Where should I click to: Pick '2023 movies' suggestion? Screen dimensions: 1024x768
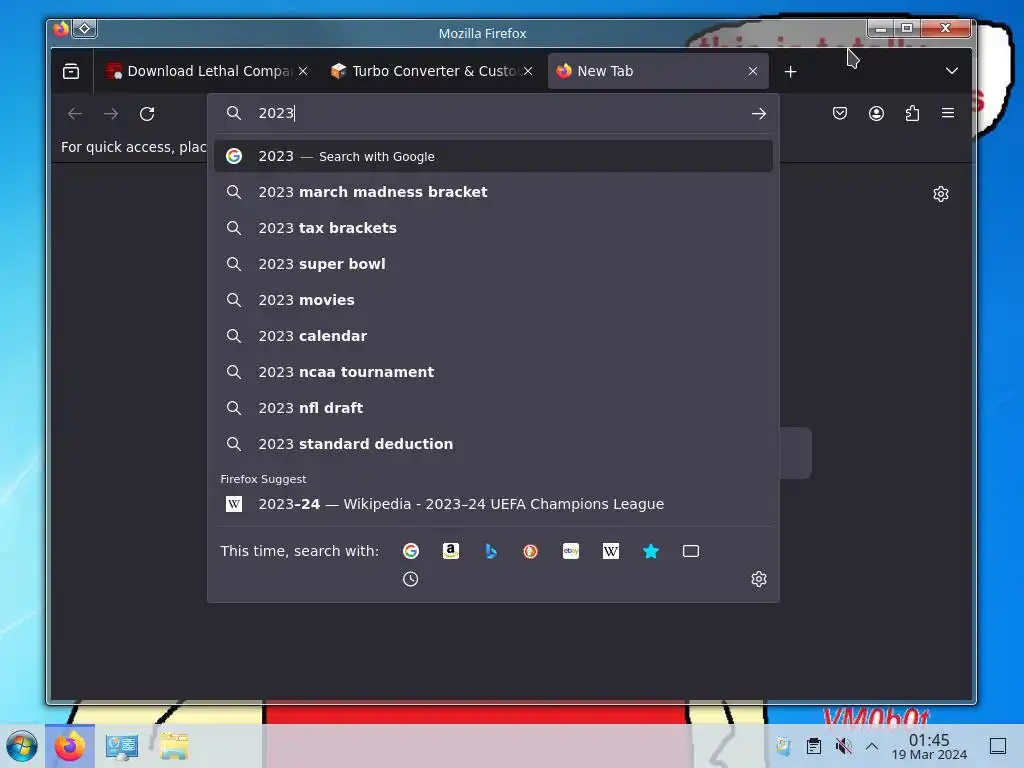(493, 300)
